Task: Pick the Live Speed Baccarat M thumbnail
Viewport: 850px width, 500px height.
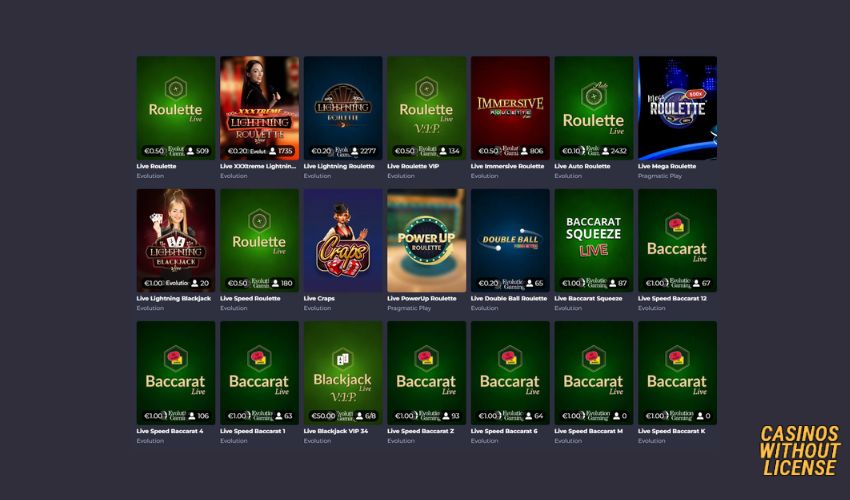Action: click(x=594, y=373)
